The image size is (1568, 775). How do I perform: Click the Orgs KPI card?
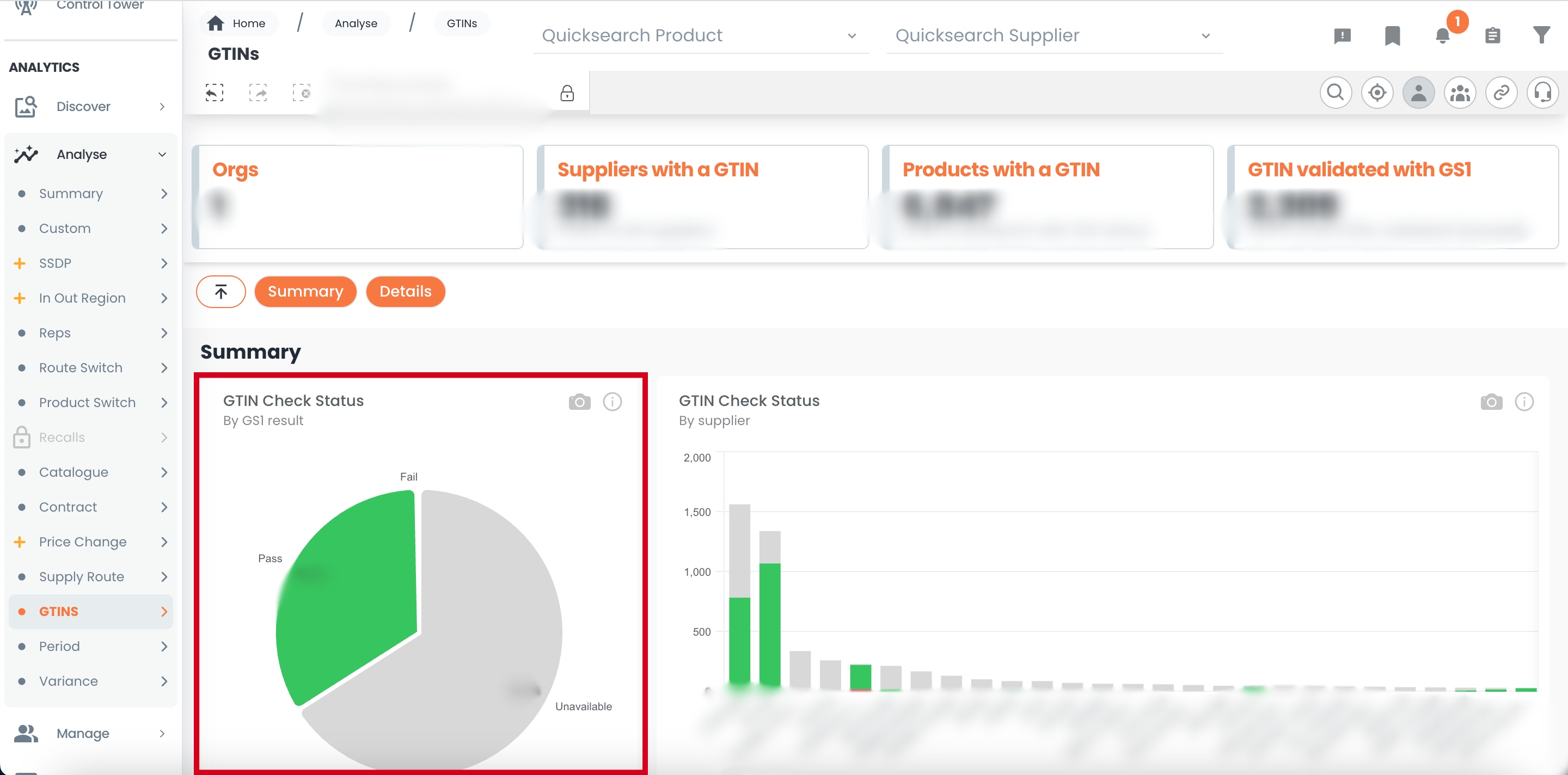tap(358, 197)
